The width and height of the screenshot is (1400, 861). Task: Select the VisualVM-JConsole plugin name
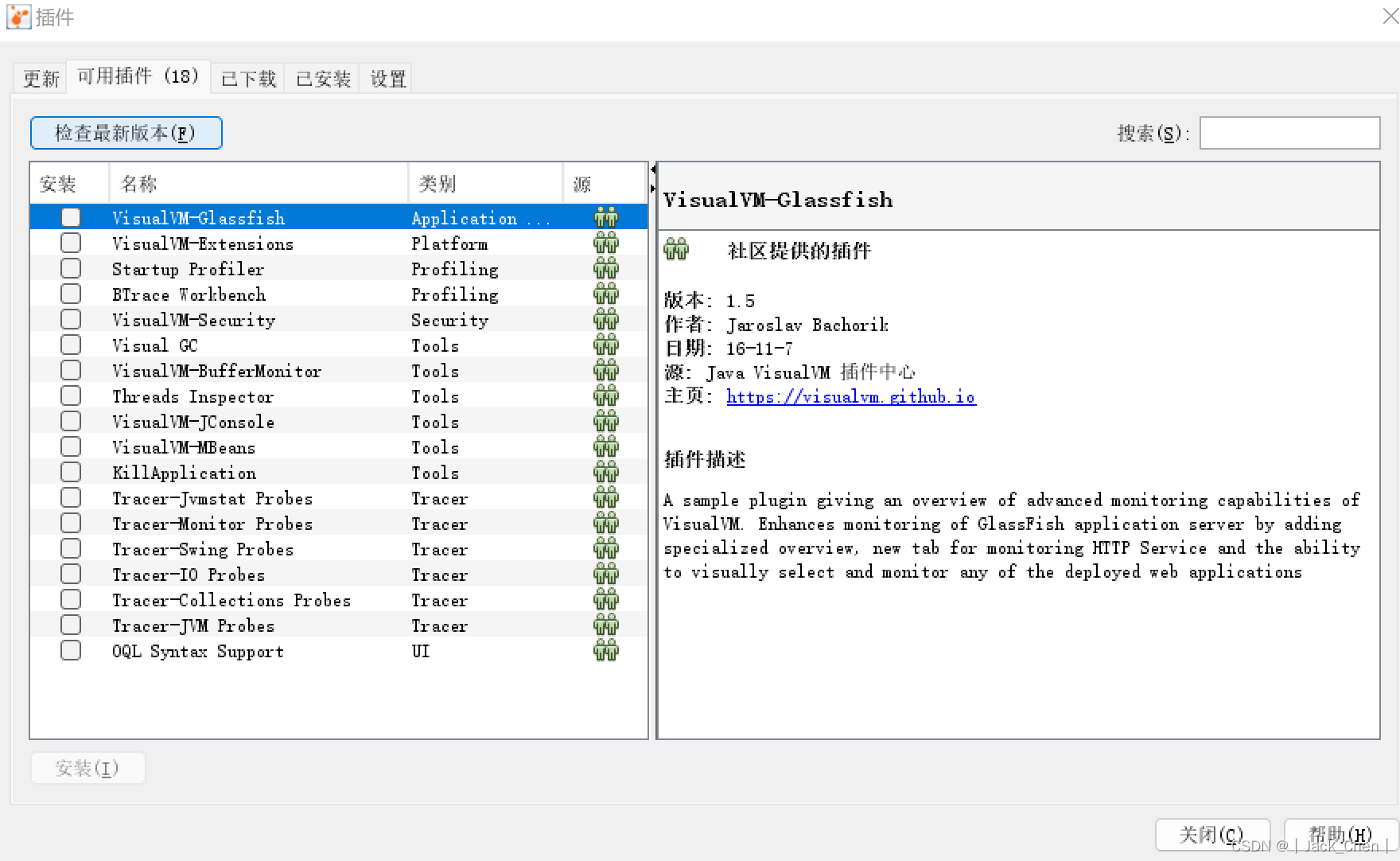point(193,422)
